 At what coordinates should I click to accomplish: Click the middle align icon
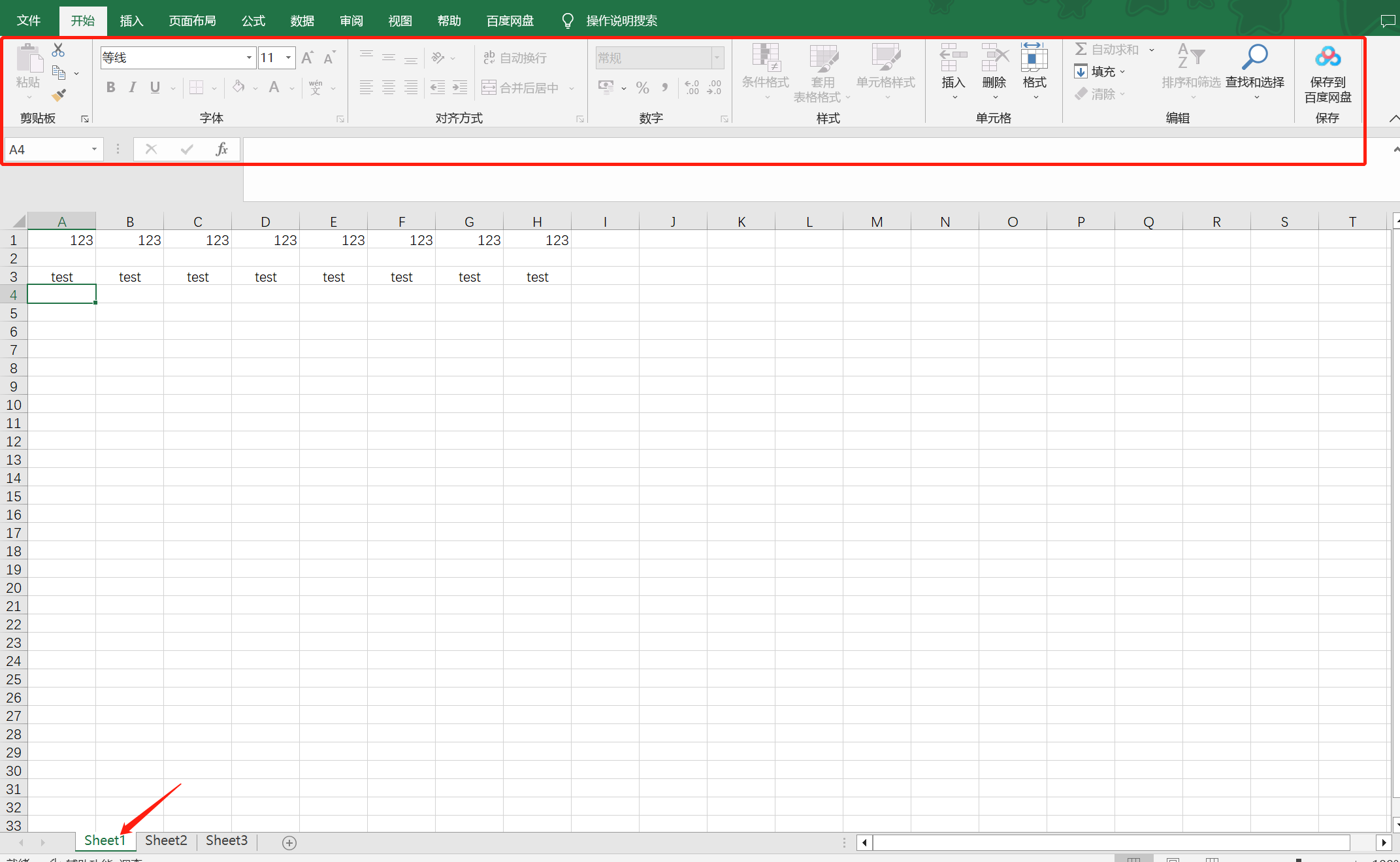[x=389, y=58]
